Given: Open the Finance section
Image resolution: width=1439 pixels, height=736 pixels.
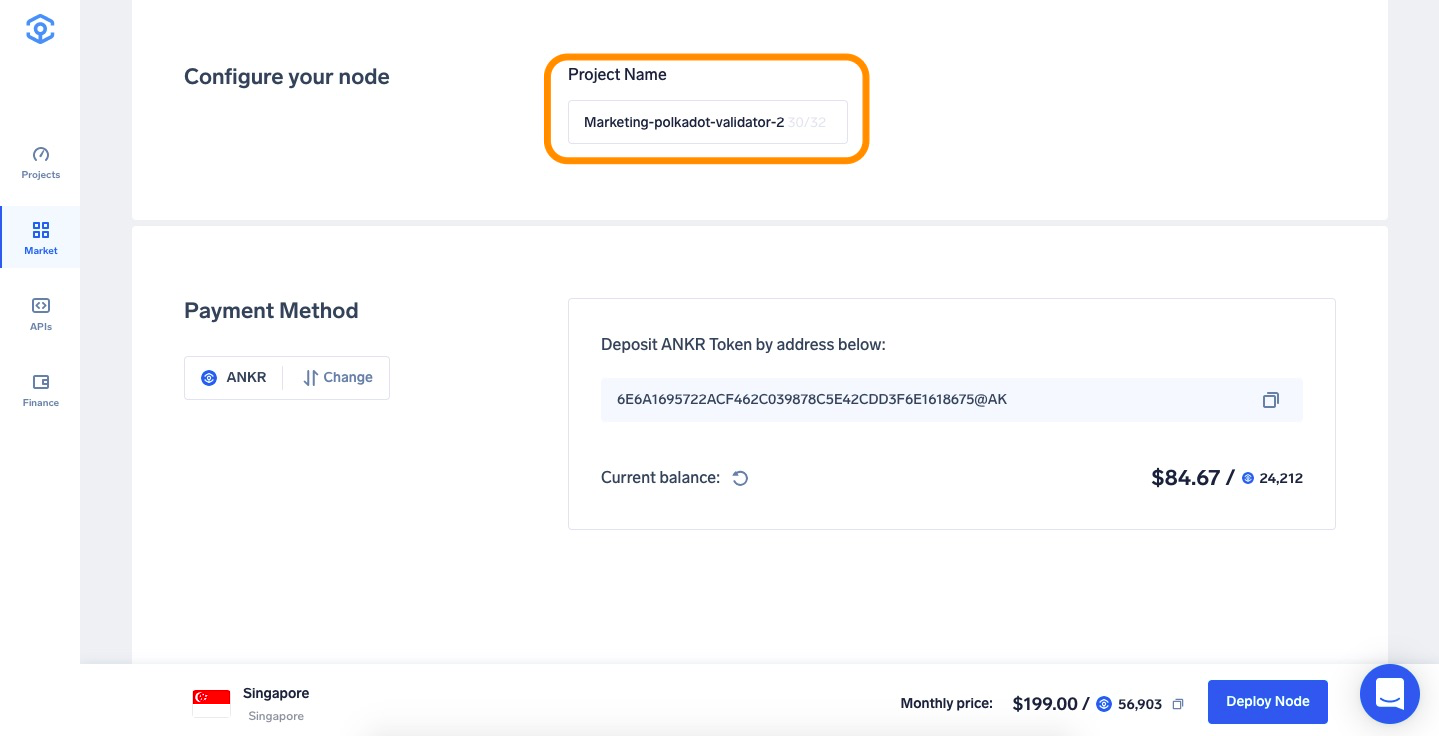Looking at the screenshot, I should (40, 390).
